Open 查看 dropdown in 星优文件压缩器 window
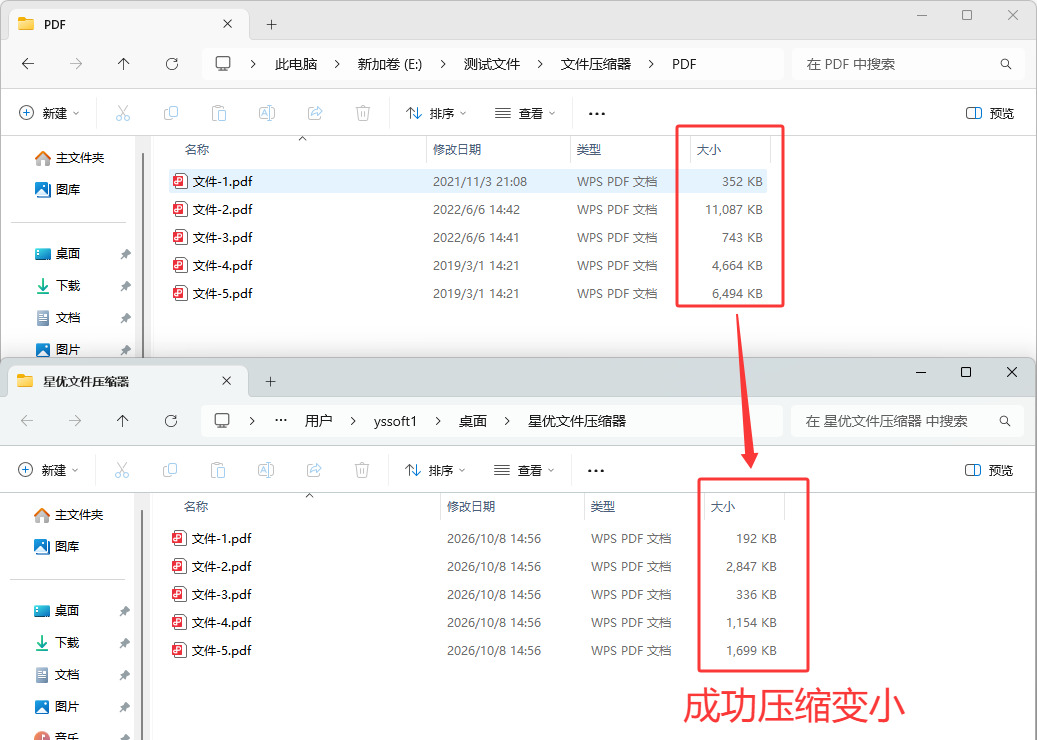The height and width of the screenshot is (740, 1037). pyautogui.click(x=524, y=470)
